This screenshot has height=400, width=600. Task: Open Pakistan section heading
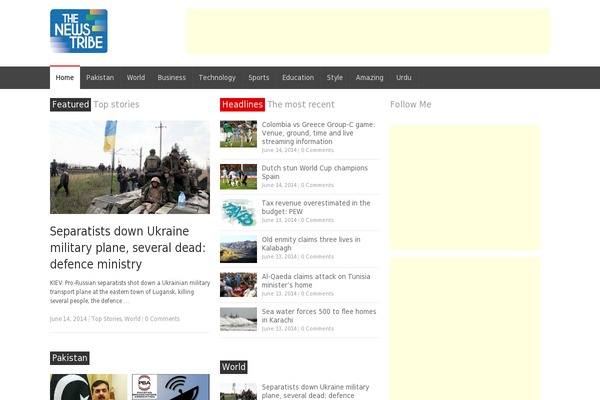(x=70, y=358)
